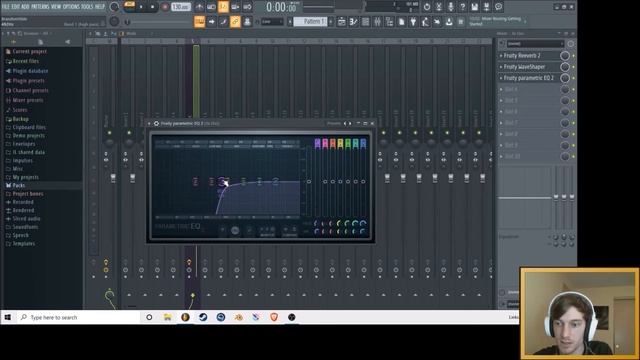Open the OPTIONS menu
This screenshot has height=360, width=640.
click(x=71, y=7)
